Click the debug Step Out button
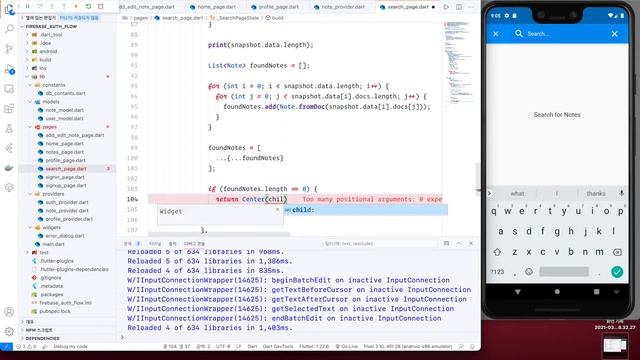The height and width of the screenshot is (360, 640). pos(64,7)
